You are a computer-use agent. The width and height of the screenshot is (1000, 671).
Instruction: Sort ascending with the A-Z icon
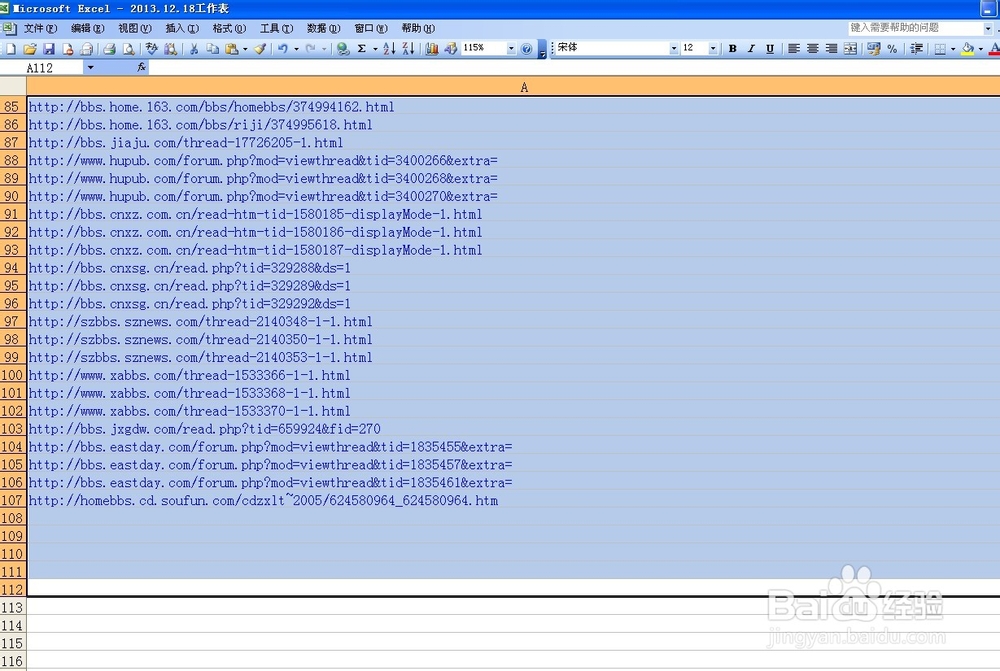click(x=389, y=48)
